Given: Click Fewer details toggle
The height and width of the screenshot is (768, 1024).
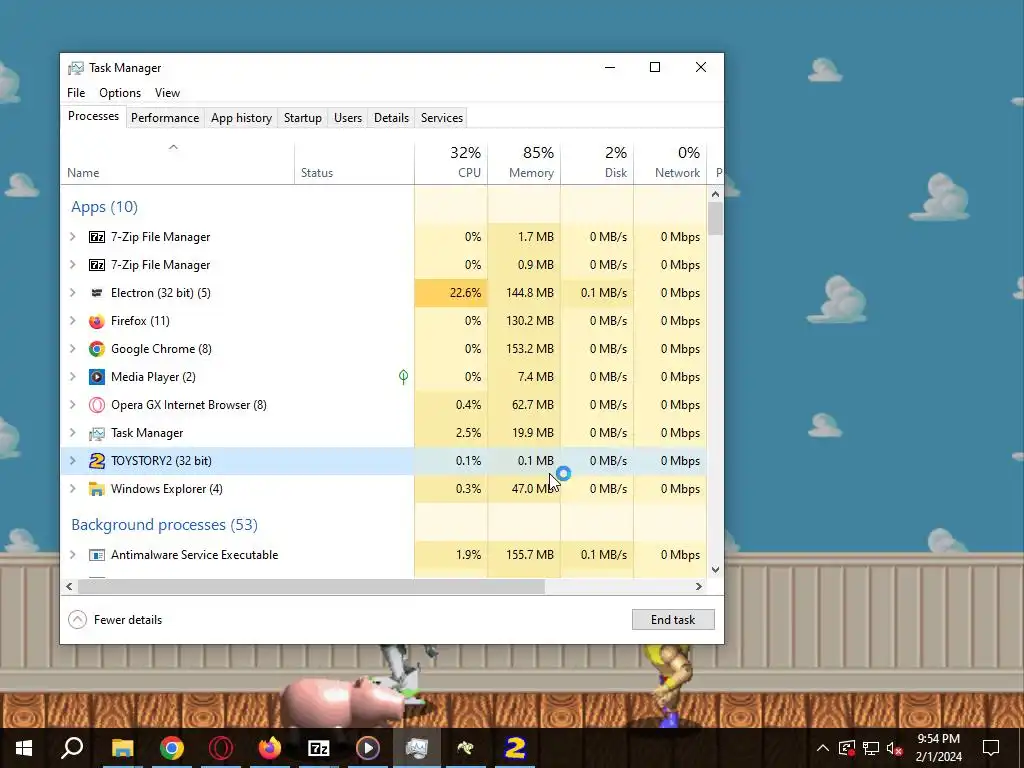Looking at the screenshot, I should point(115,620).
